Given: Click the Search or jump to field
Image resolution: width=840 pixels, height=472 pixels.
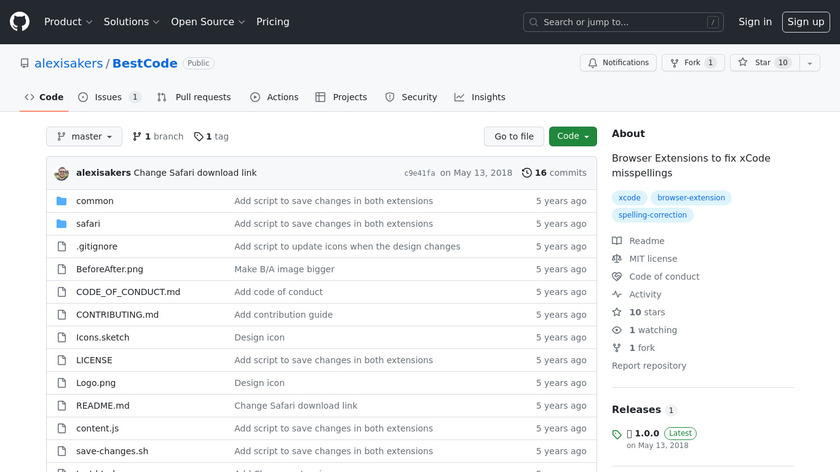Looking at the screenshot, I should (x=624, y=22).
